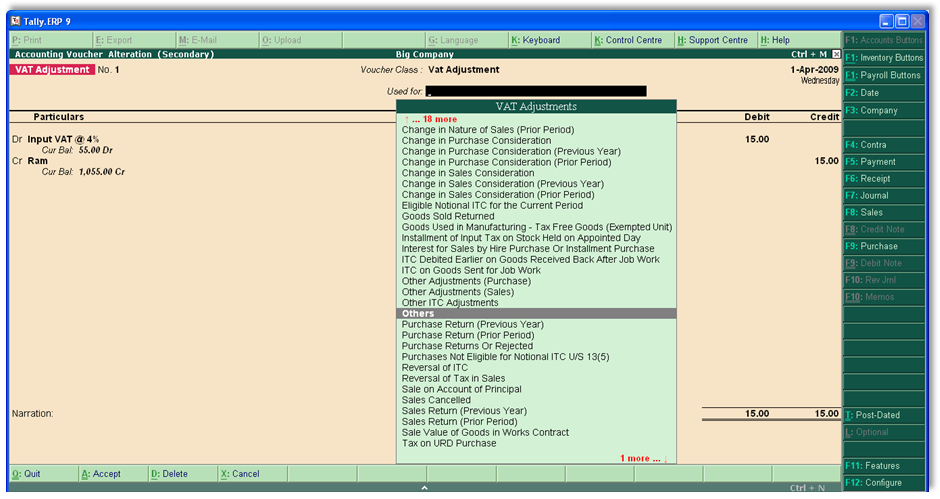Viewport: 940px width, 499px height.
Task: Click the D: Delete button
Action: click(182, 474)
